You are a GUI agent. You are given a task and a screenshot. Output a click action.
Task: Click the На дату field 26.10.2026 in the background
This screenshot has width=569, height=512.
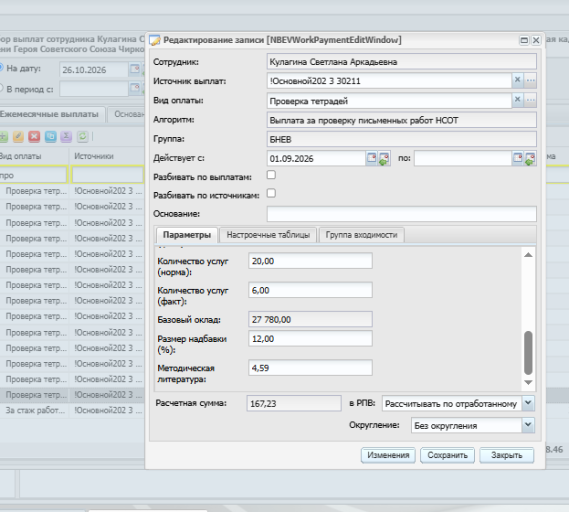(x=94, y=70)
